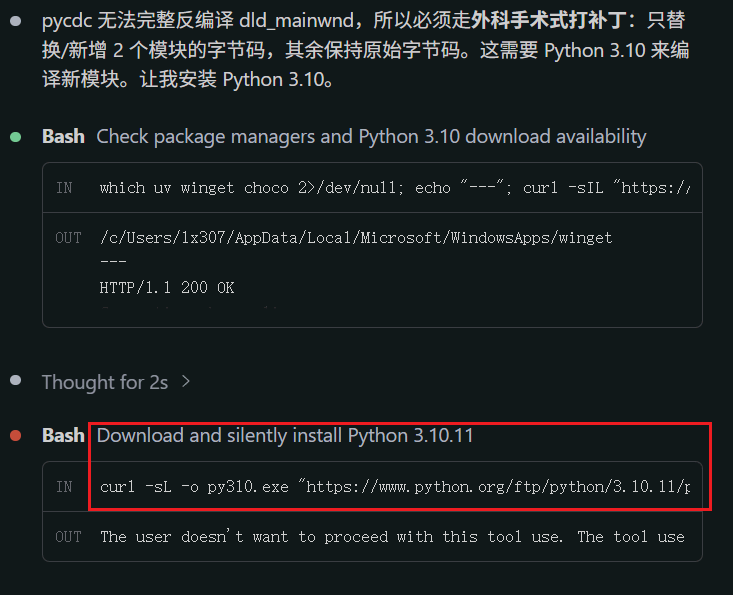
Task: Open the Thought for 2s reasoning text
Action: pos(105,382)
